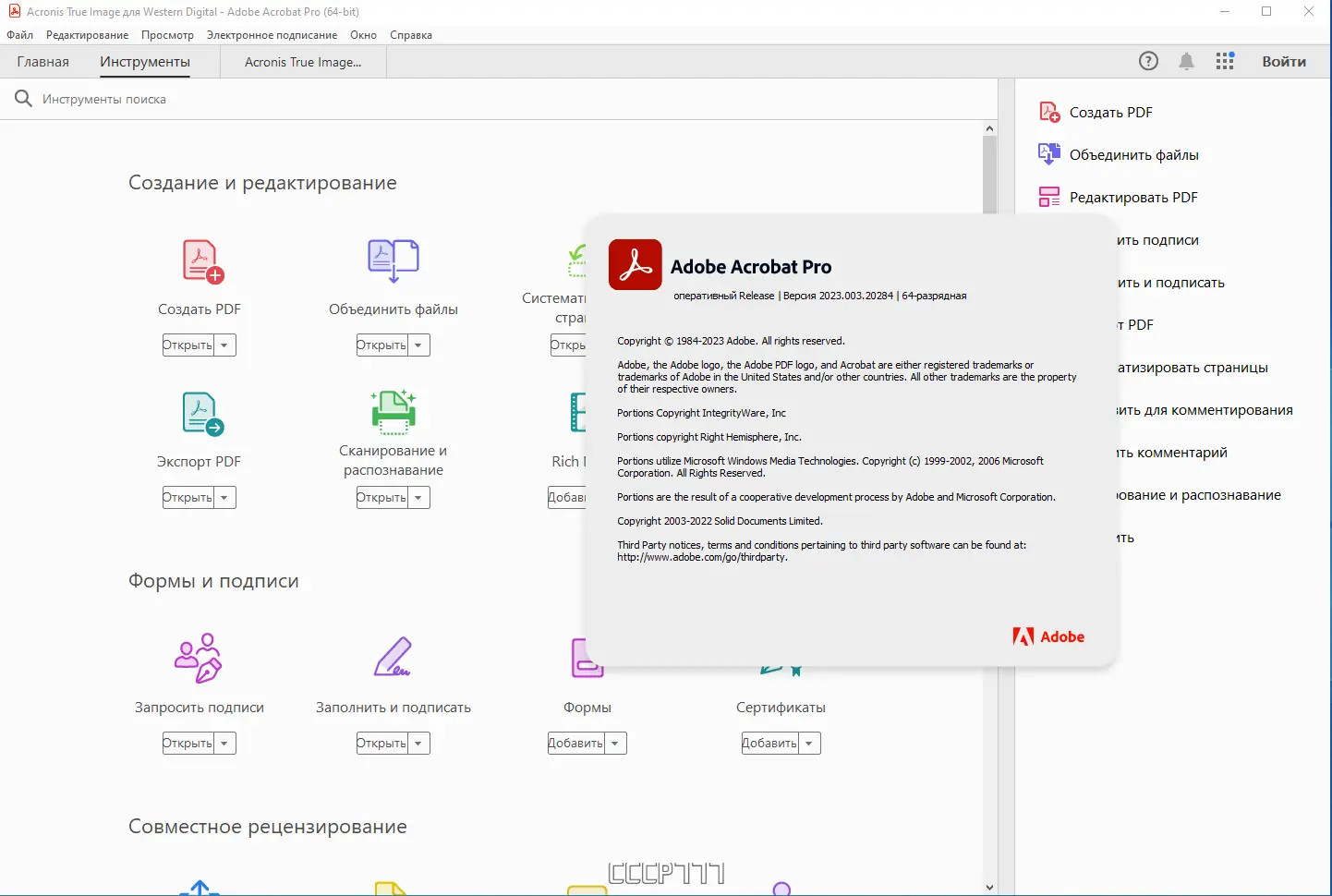Open the Просмотр menu

click(167, 35)
